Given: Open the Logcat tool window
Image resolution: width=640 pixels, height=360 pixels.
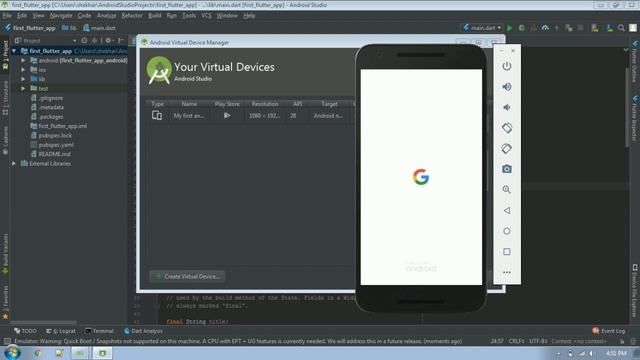Looking at the screenshot, I should 61,331.
